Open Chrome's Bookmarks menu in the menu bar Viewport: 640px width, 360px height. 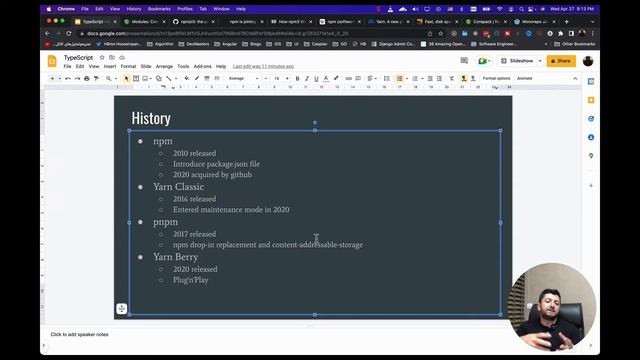point(159,9)
